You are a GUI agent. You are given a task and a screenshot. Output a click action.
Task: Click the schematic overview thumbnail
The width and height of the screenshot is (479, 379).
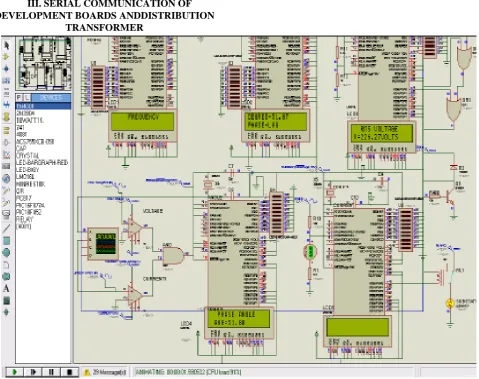click(44, 63)
